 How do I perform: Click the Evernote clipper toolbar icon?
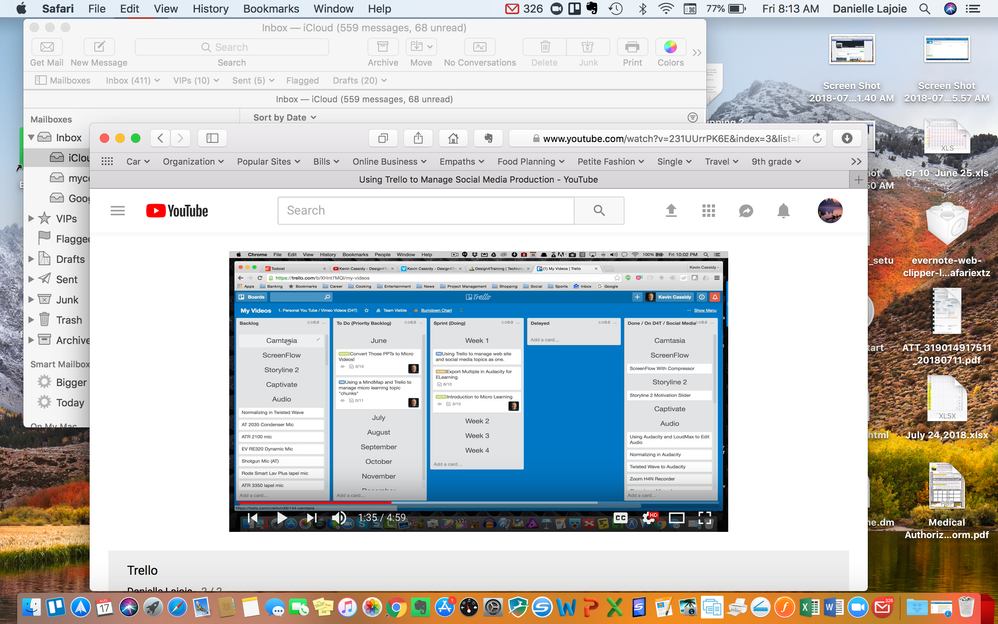coord(488,138)
